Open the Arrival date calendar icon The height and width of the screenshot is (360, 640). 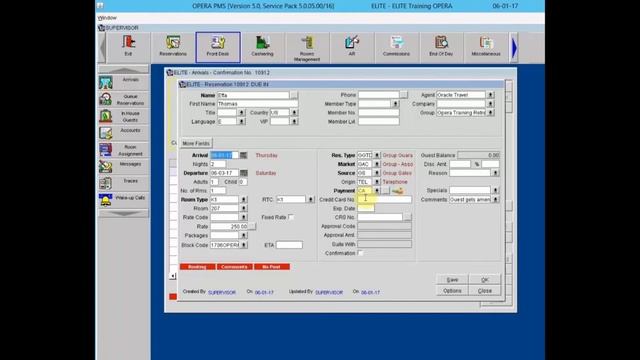click(x=244, y=155)
